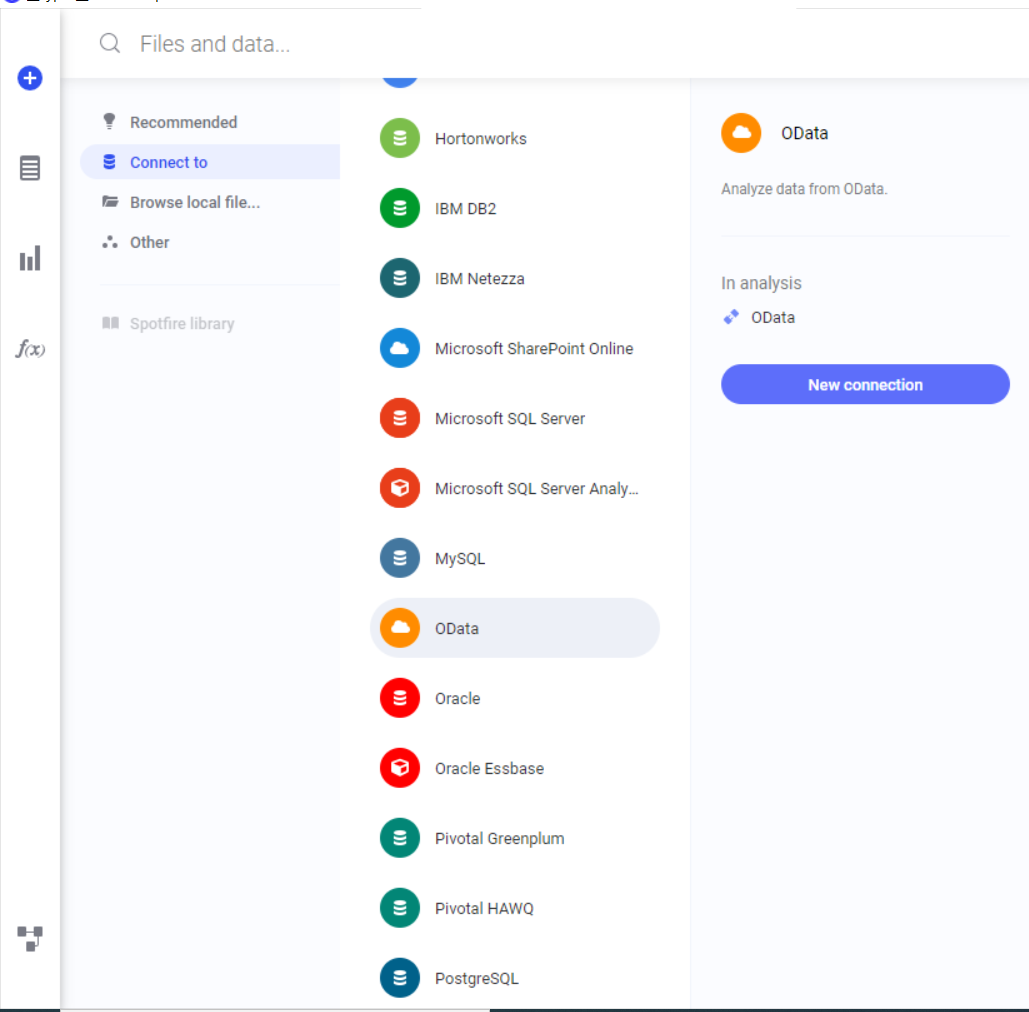The image size is (1029, 1012).
Task: Choose Microsoft SQL Server Analy... label
Action: coord(536,489)
